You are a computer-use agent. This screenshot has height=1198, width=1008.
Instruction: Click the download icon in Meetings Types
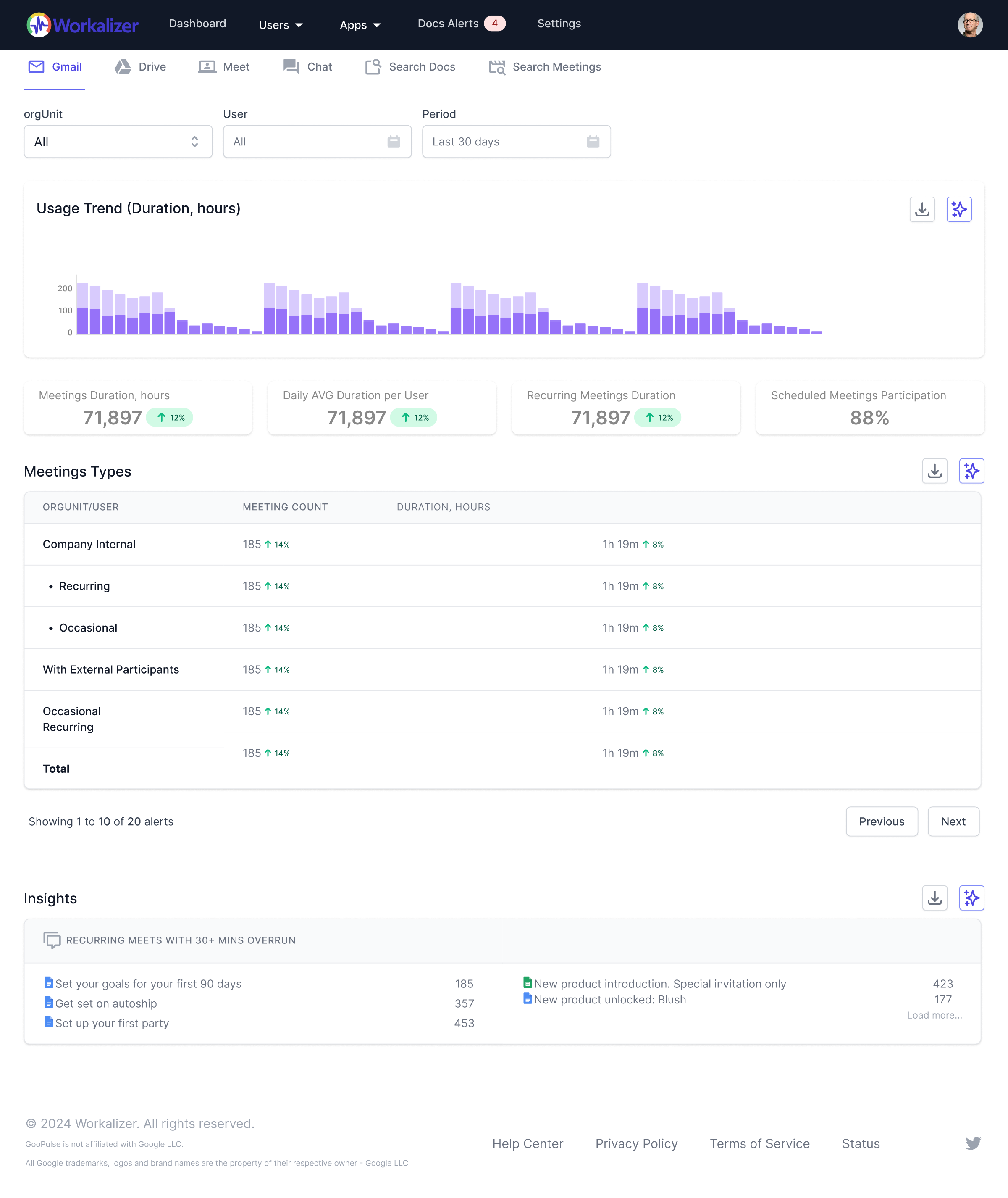coord(935,471)
